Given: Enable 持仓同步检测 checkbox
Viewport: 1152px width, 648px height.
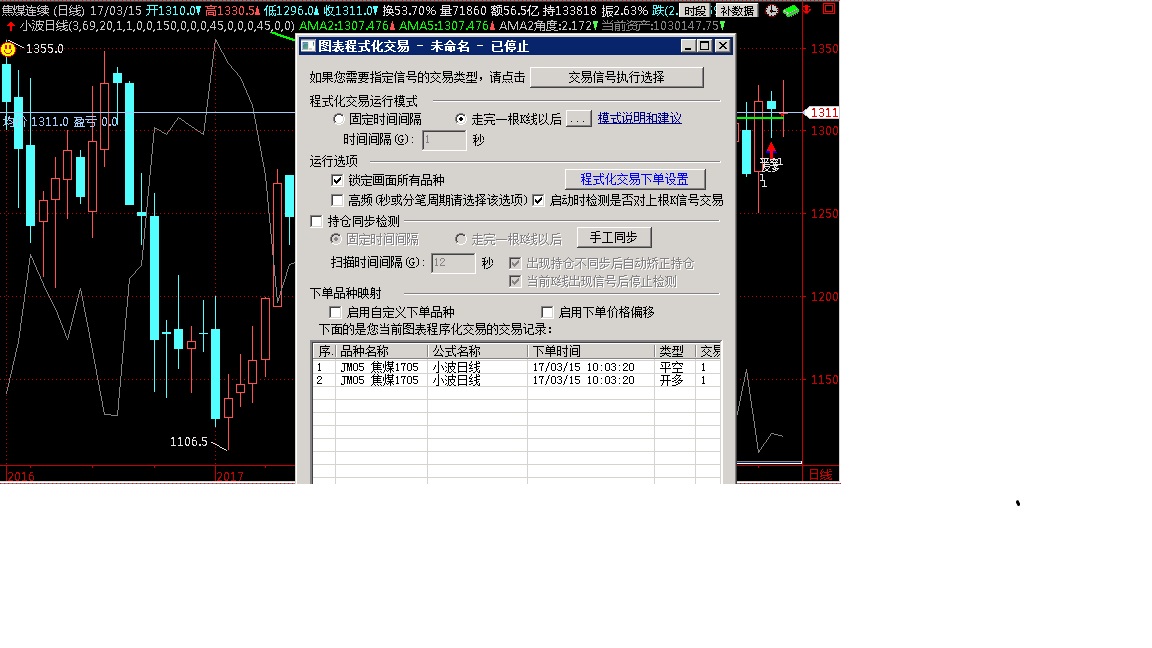Looking at the screenshot, I should tap(317, 221).
